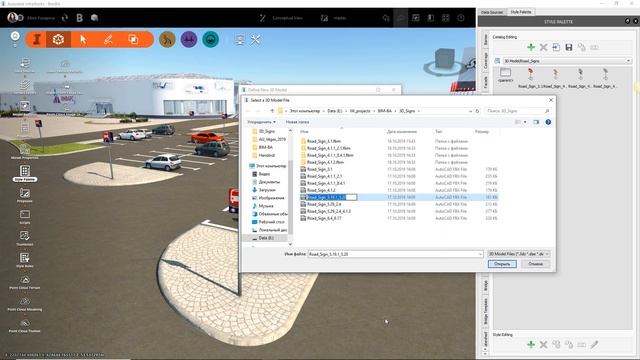Select first red Road_Sign thumbnail in Style Palette
Viewport: 640px width, 360px height.
click(530, 78)
